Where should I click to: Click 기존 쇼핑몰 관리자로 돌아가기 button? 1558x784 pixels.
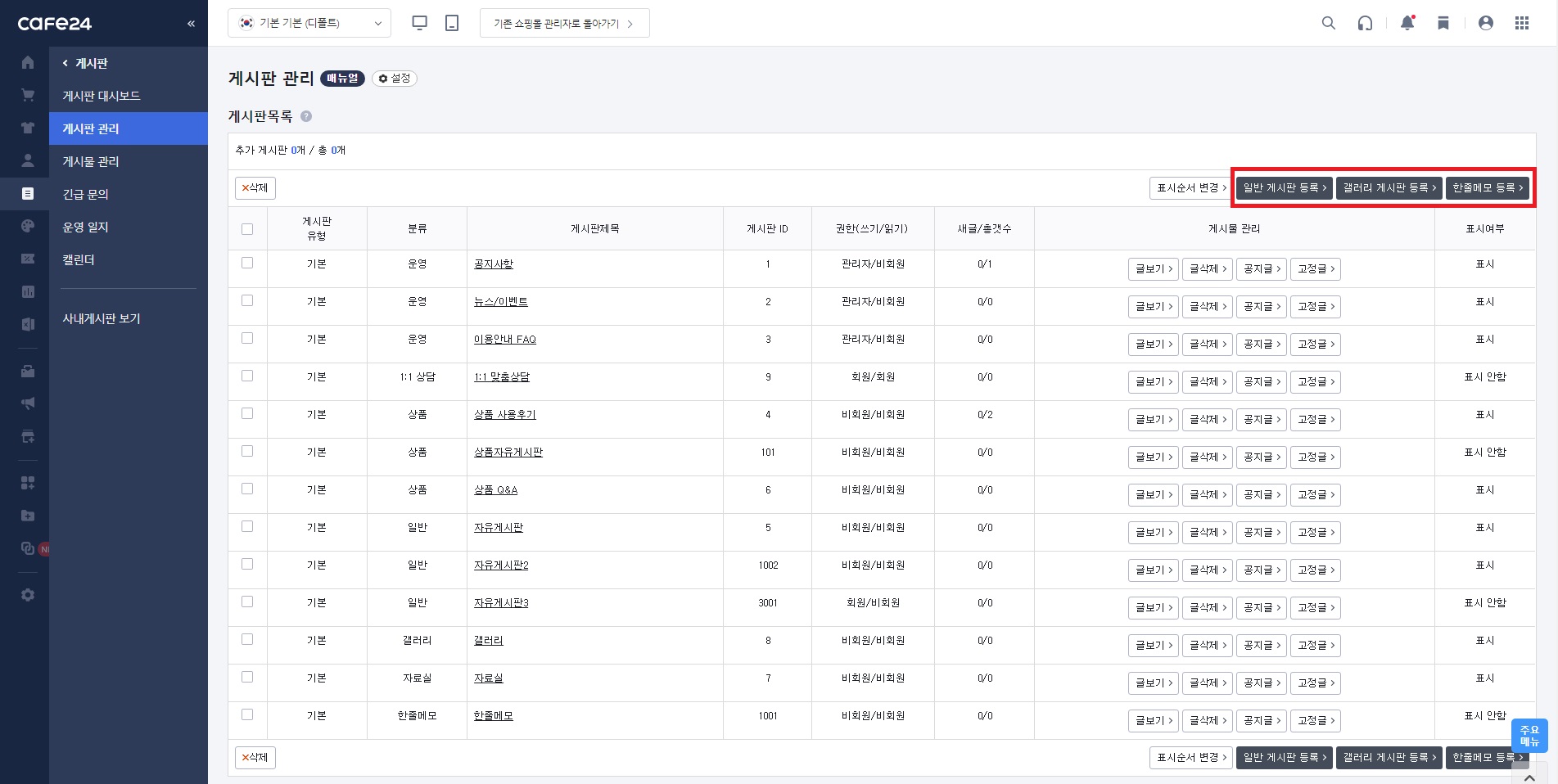tap(564, 23)
